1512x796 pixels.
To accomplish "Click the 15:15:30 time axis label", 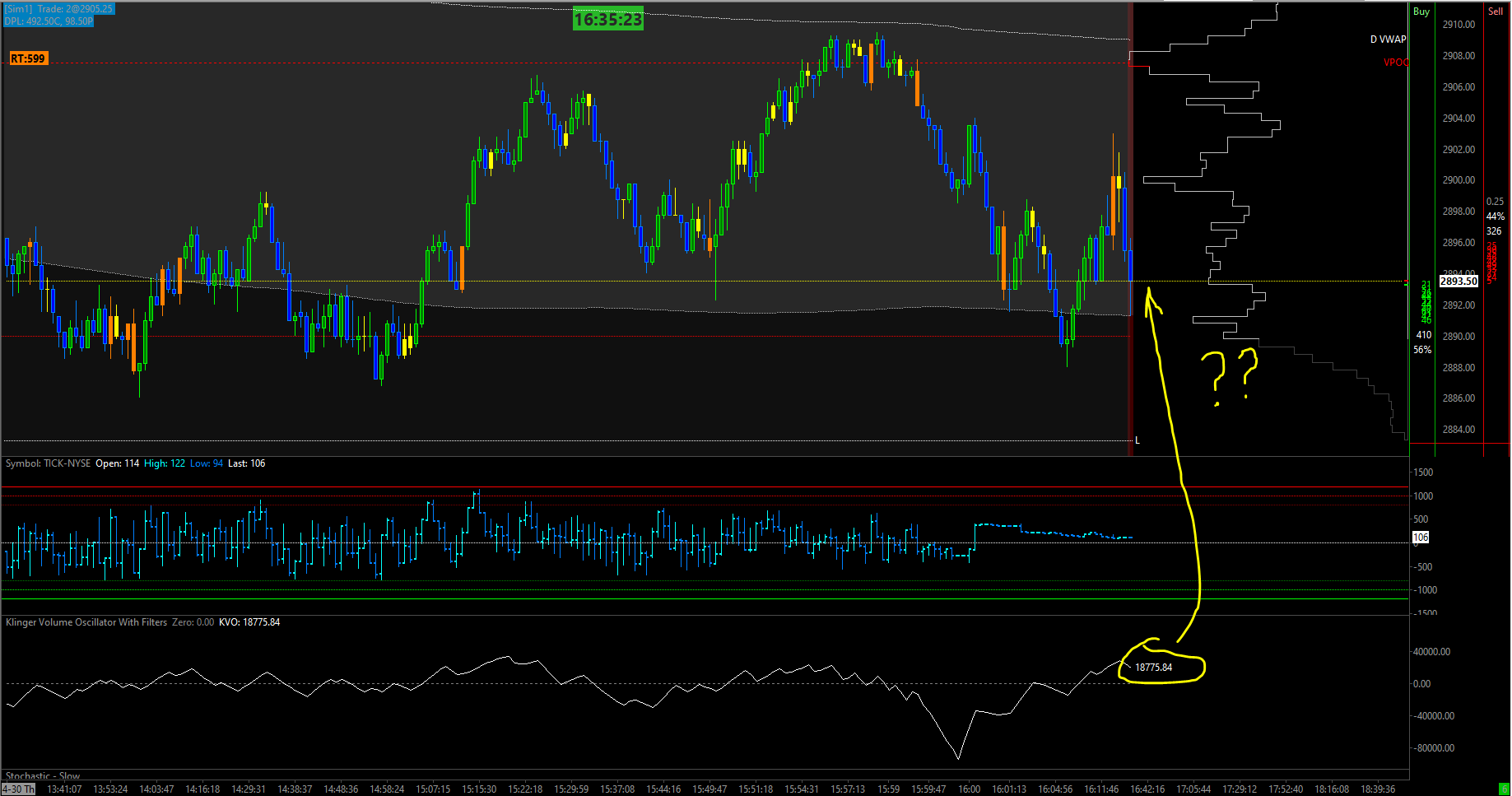I will (x=479, y=789).
